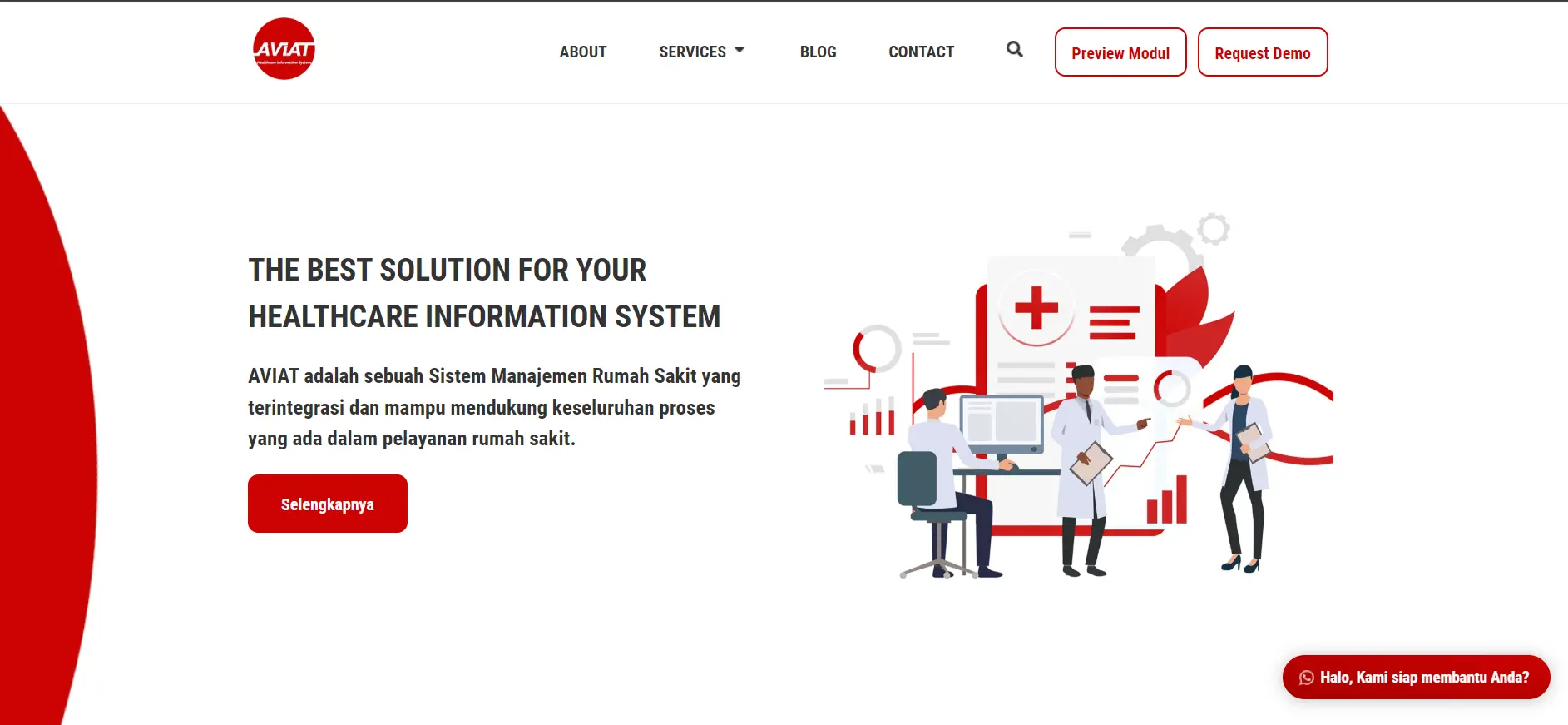The height and width of the screenshot is (725, 1568).
Task: Click the large gray gear in the illustration
Action: click(x=1157, y=243)
